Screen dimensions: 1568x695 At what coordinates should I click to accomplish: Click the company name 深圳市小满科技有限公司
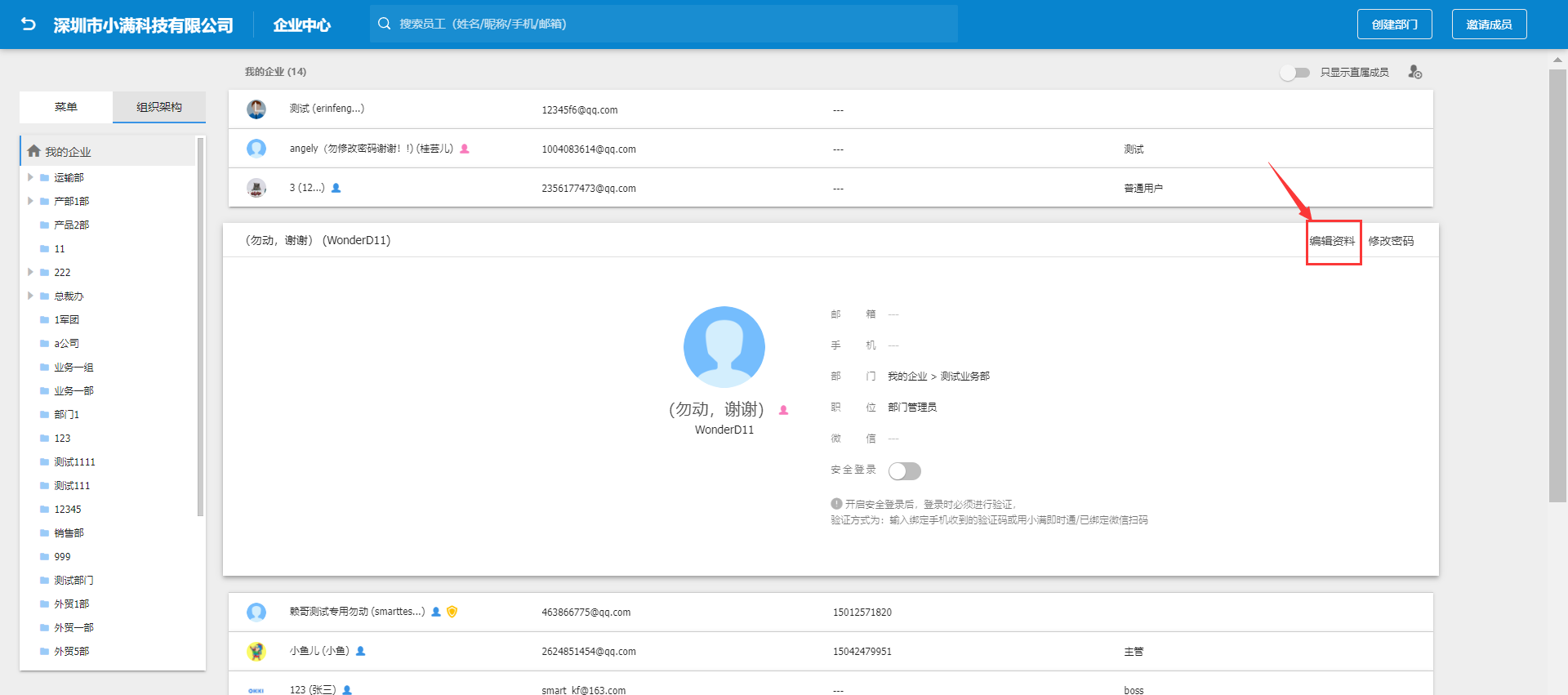tap(144, 25)
